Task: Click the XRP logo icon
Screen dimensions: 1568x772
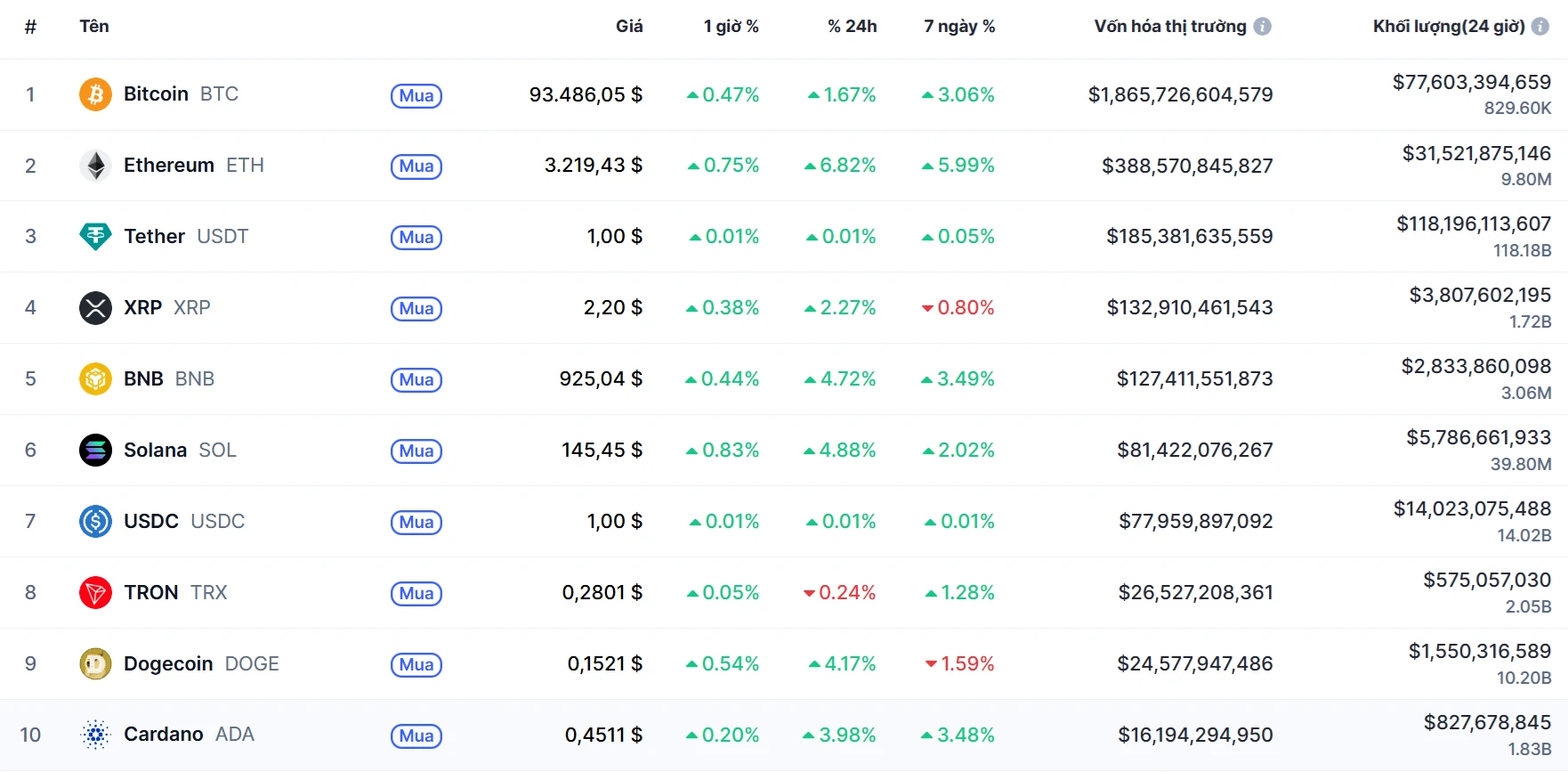Action: tap(95, 308)
